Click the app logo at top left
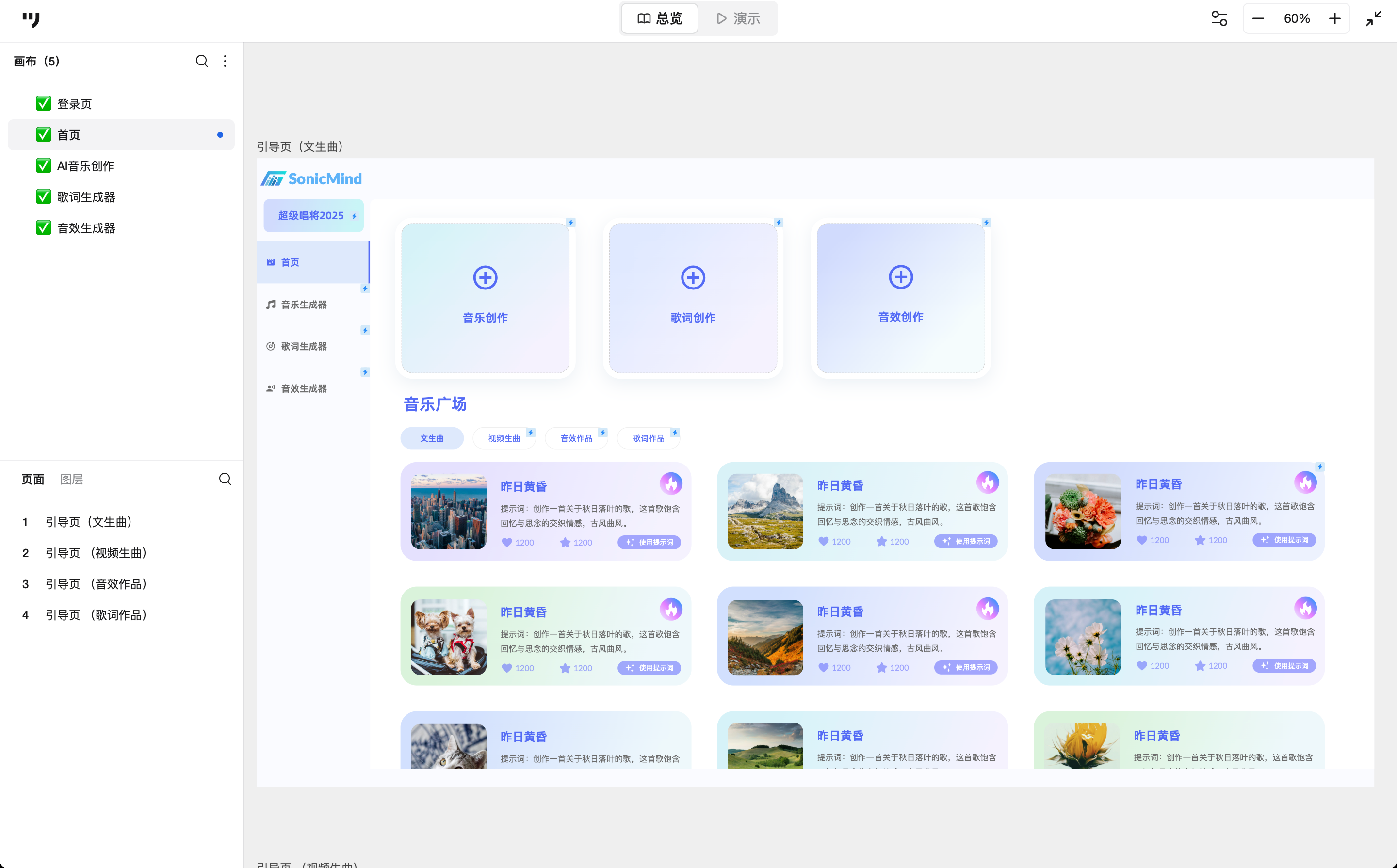 click(x=31, y=19)
